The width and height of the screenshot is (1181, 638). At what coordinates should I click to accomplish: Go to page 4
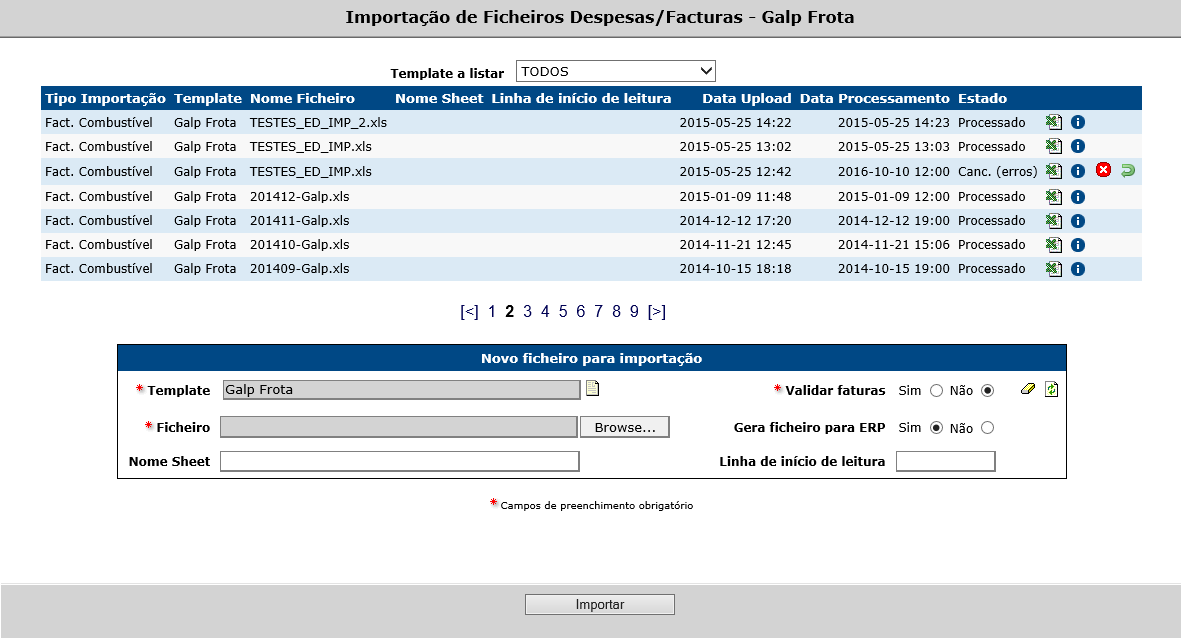[x=545, y=312]
